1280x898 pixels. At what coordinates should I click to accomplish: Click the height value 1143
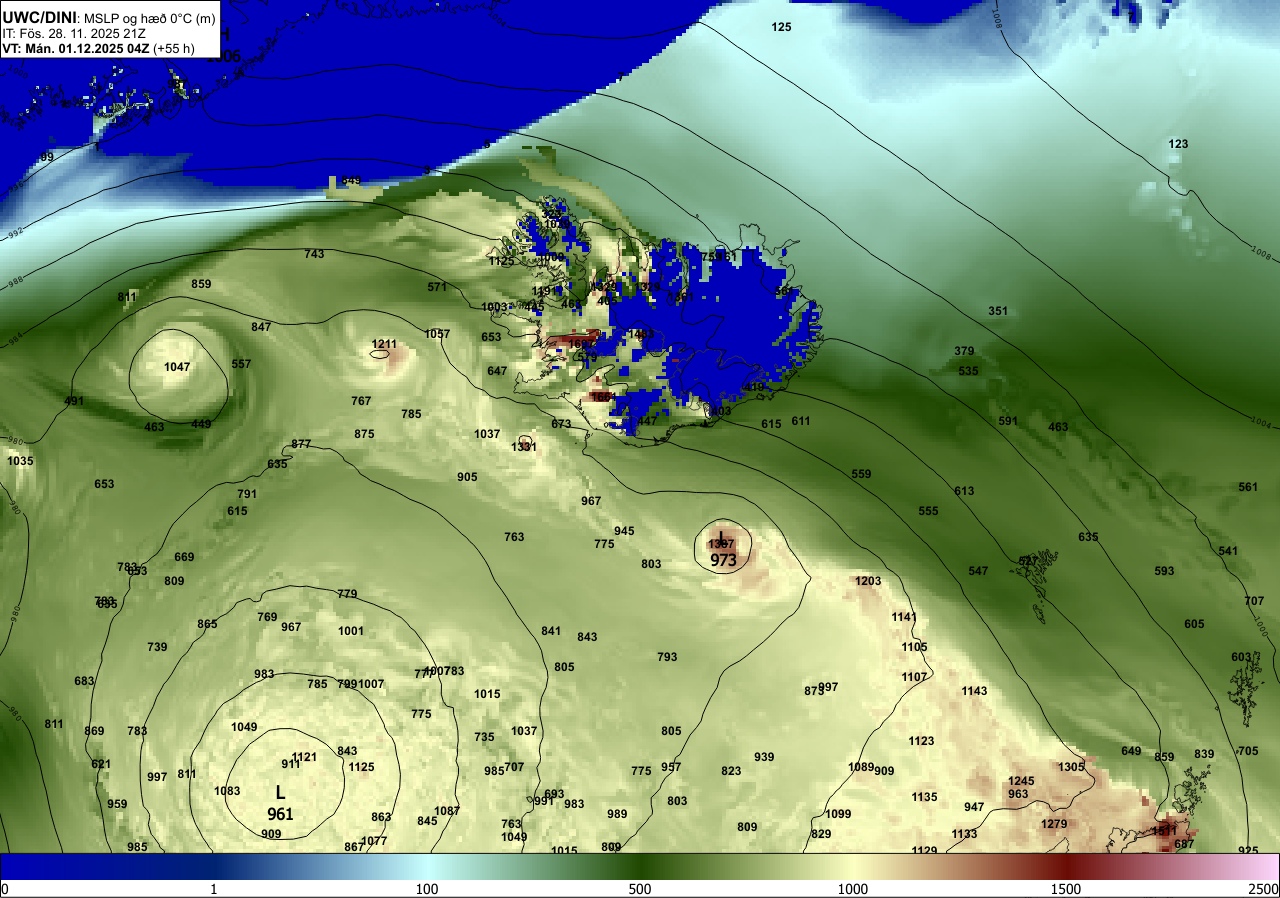coord(974,691)
